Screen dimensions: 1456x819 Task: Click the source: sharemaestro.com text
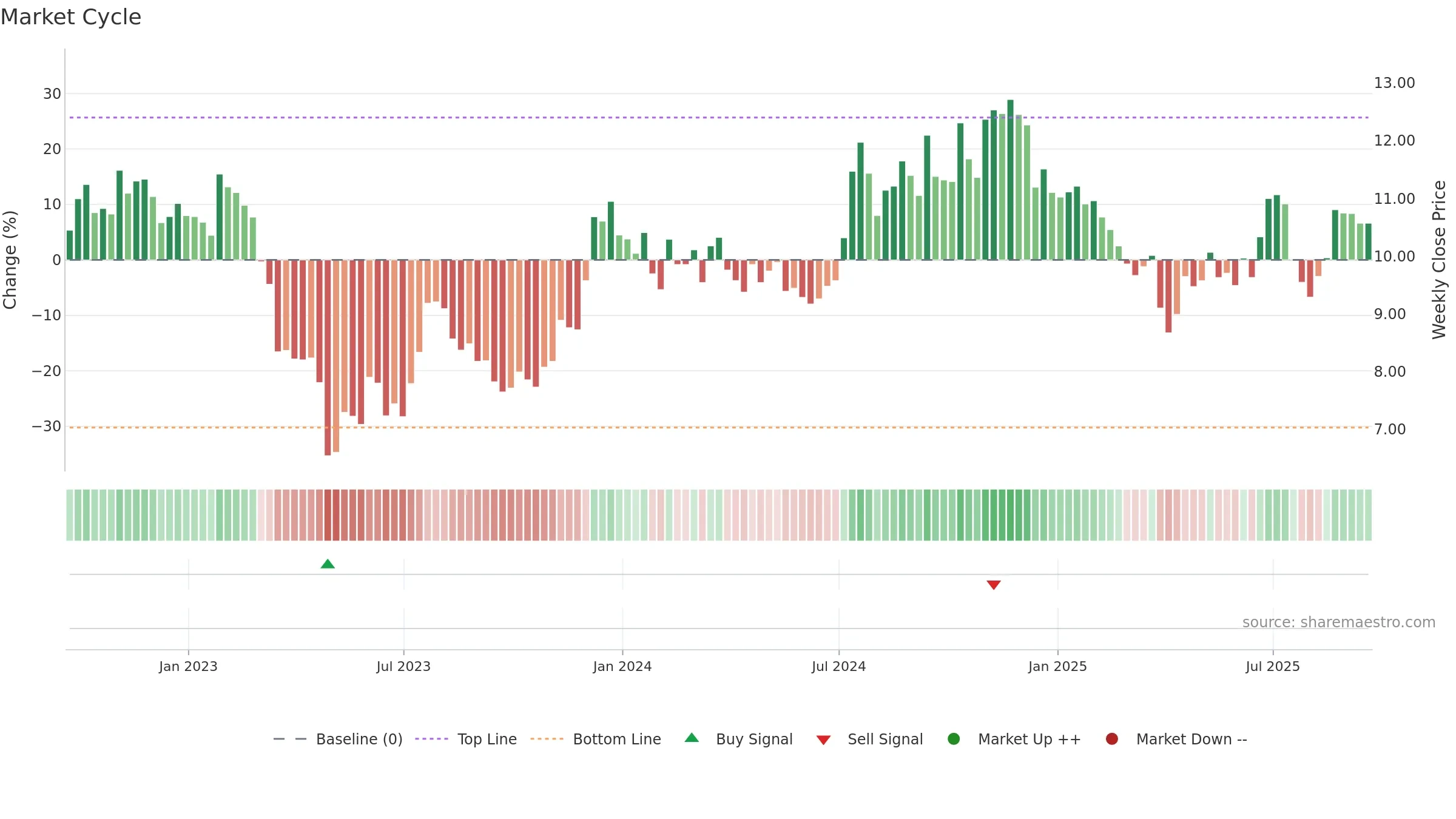[1339, 622]
